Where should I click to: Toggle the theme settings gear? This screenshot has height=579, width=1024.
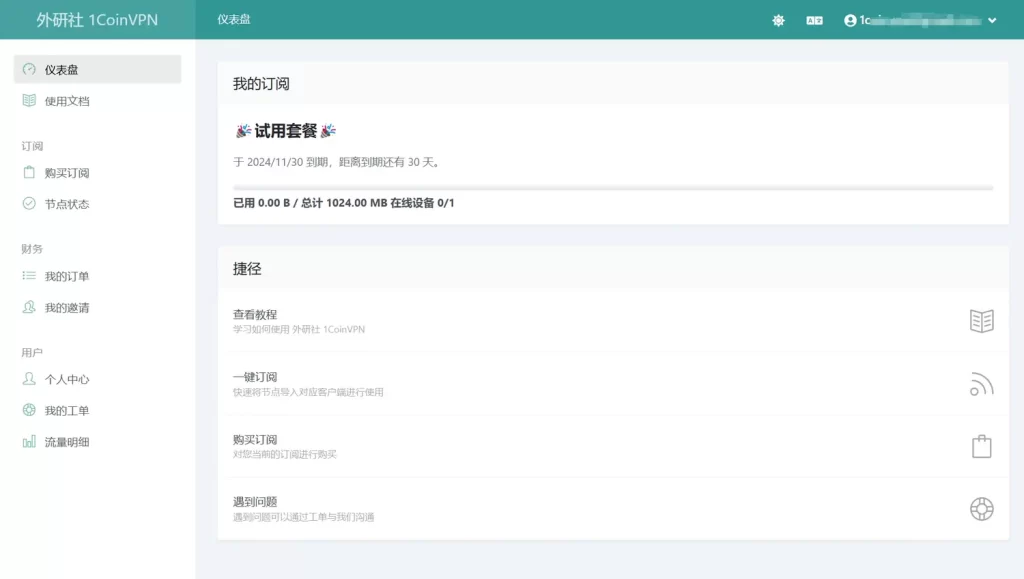pos(777,19)
